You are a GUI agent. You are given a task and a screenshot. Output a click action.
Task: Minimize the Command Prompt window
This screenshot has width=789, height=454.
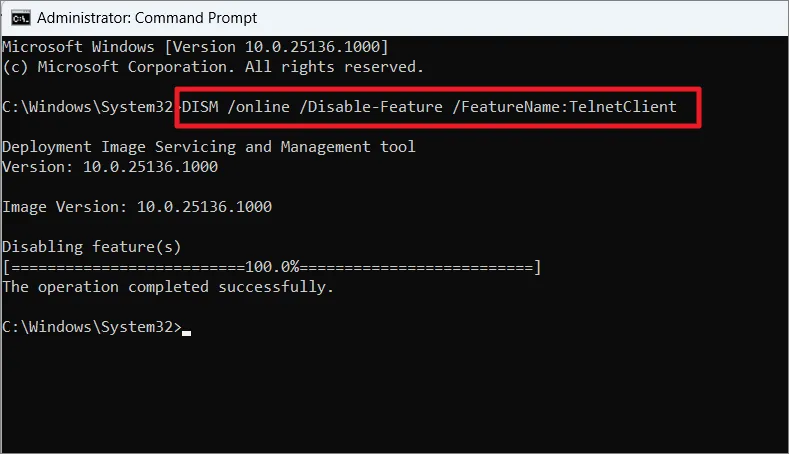click(x=650, y=17)
